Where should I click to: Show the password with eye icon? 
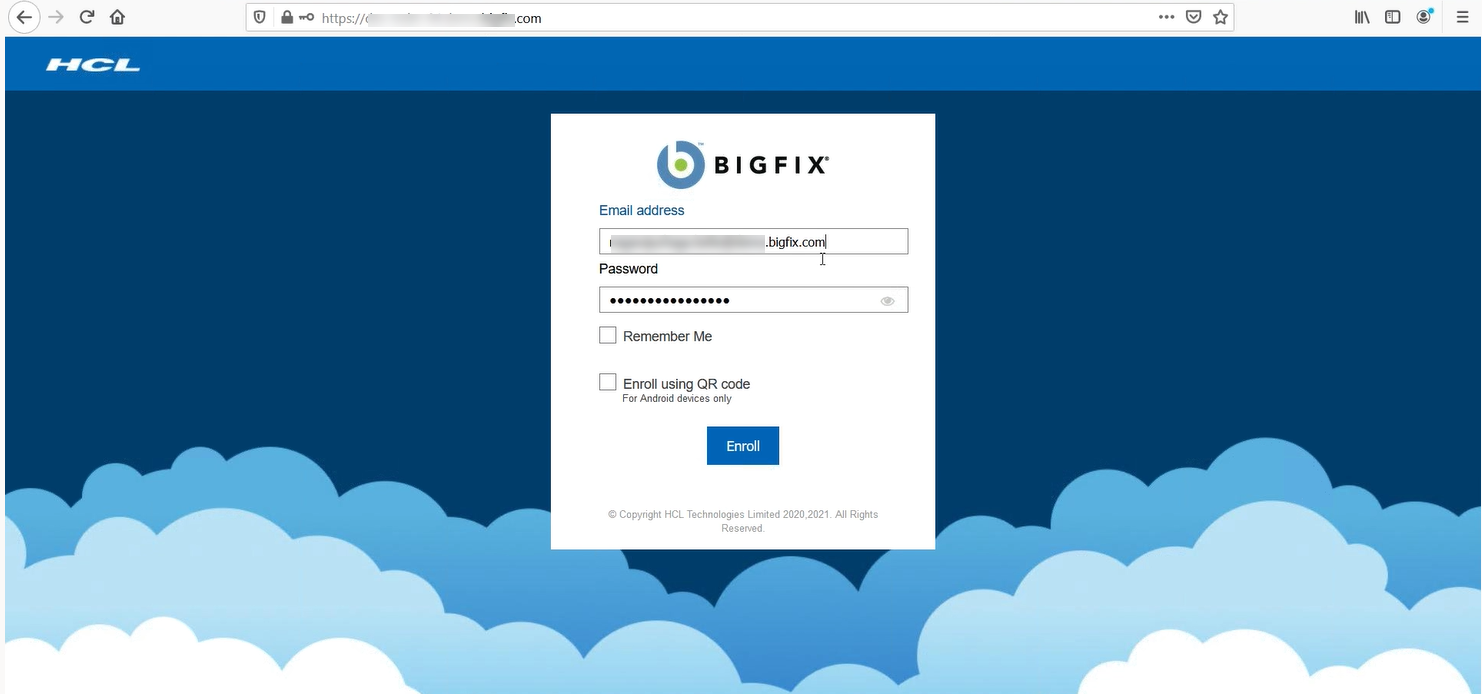coord(887,301)
